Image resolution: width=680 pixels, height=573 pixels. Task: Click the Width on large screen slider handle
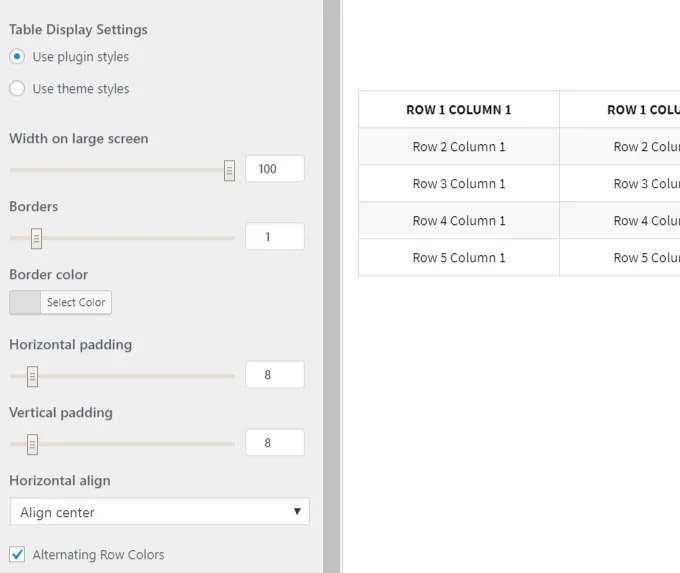229,170
